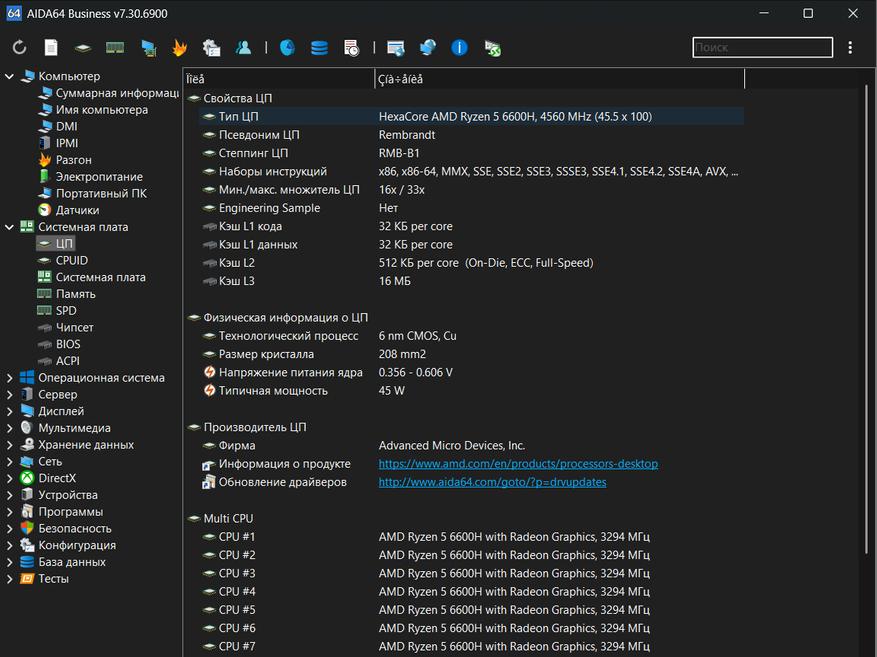Click the CPU chip toolbar icon
This screenshot has width=877, height=657.
click(x=83, y=48)
